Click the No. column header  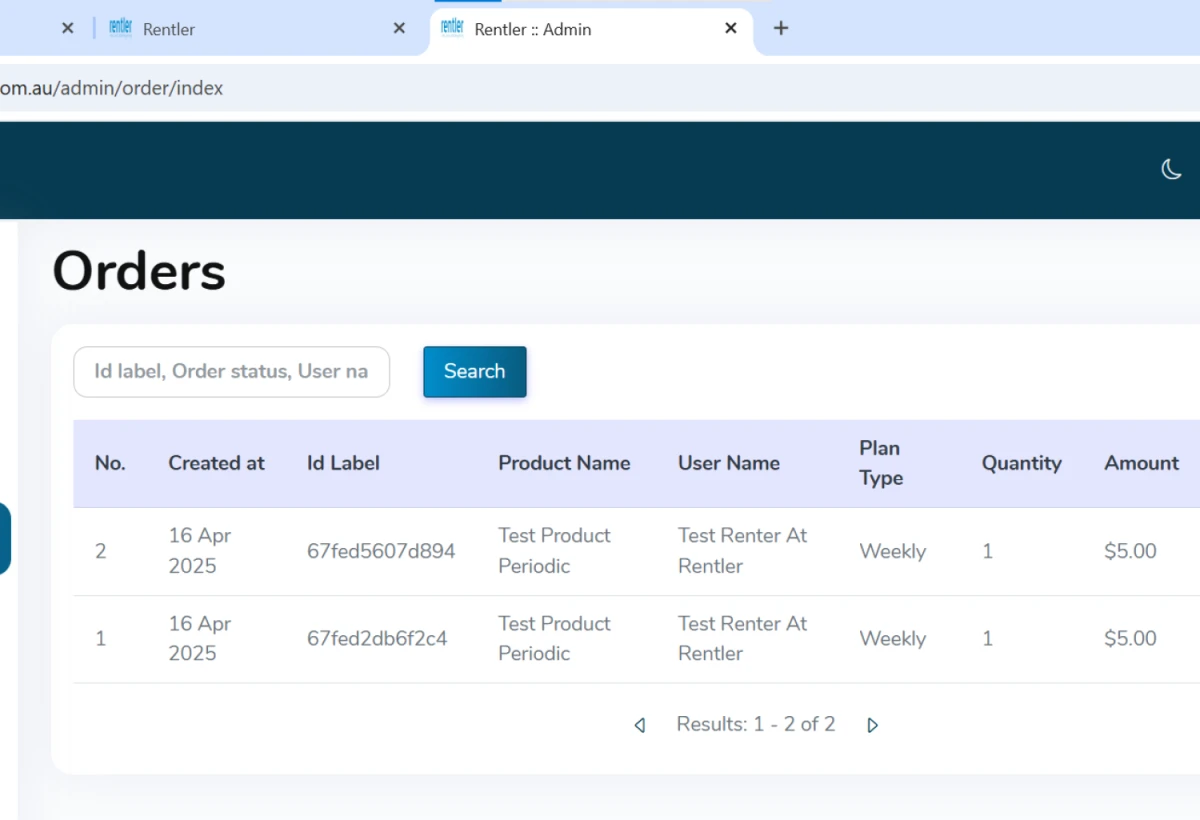click(110, 463)
